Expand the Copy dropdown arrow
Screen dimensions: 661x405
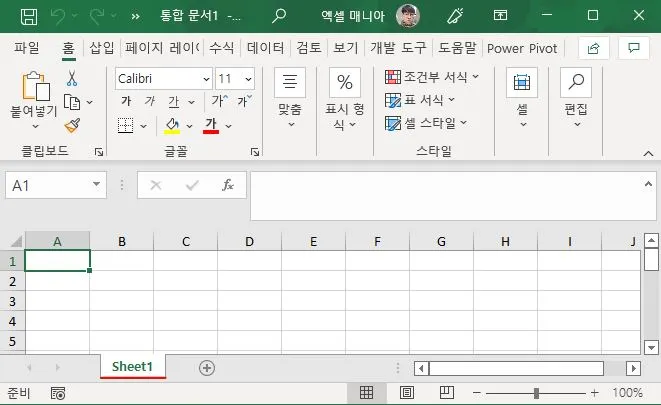(90, 102)
